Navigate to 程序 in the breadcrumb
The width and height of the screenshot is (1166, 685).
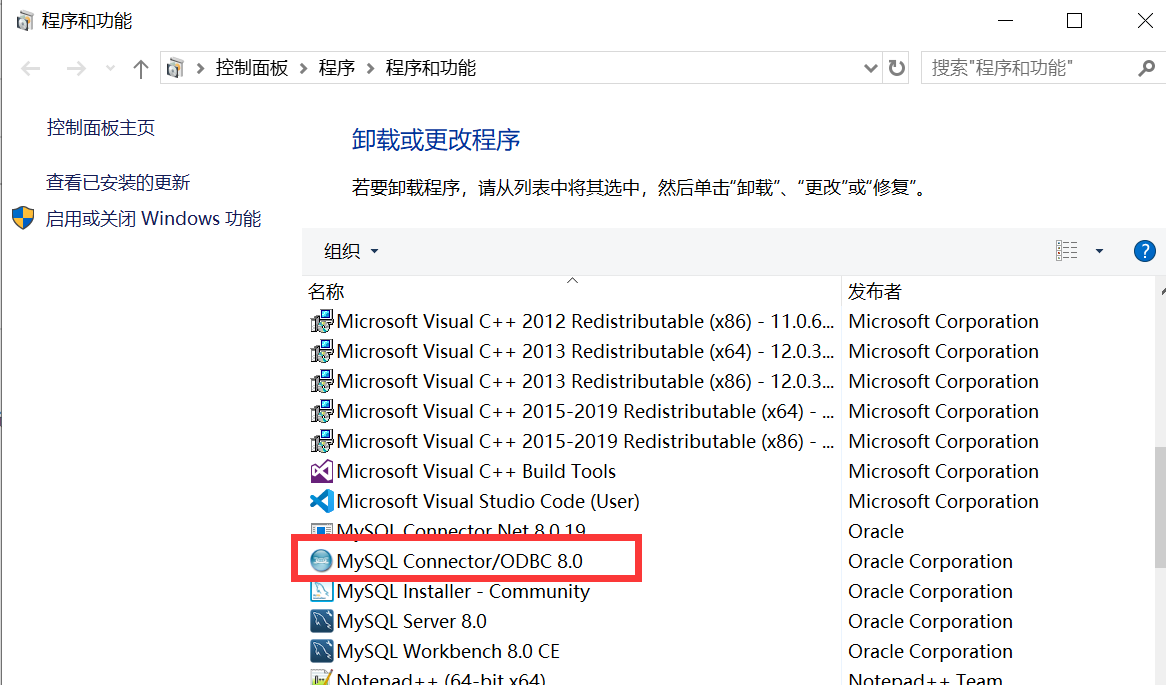(x=337, y=68)
